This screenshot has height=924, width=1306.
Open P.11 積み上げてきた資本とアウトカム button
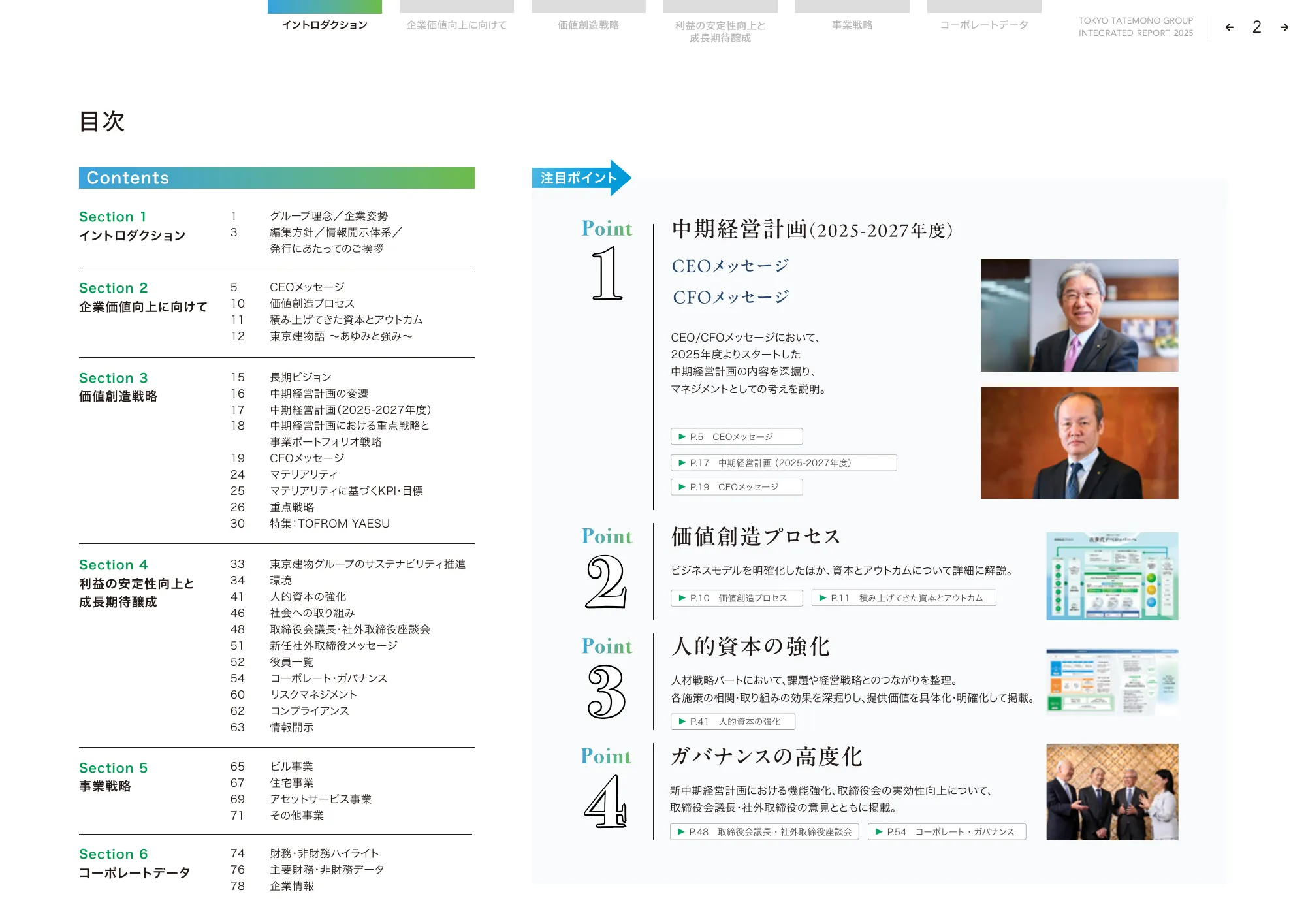click(904, 597)
